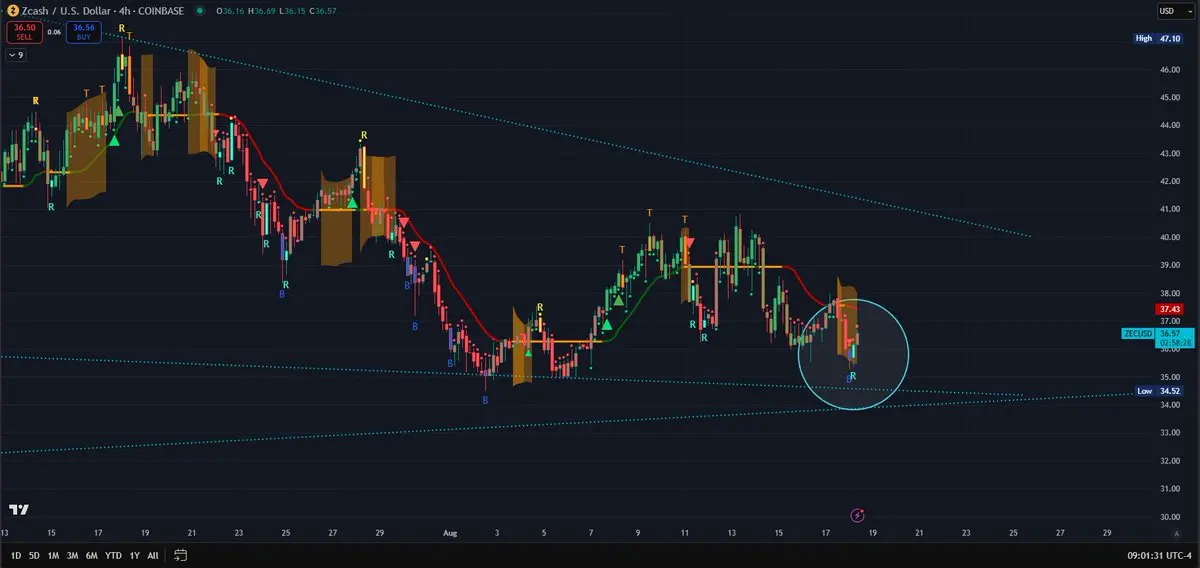The height and width of the screenshot is (568, 1200).
Task: Click the purple lightning bolt event icon
Action: click(x=857, y=515)
